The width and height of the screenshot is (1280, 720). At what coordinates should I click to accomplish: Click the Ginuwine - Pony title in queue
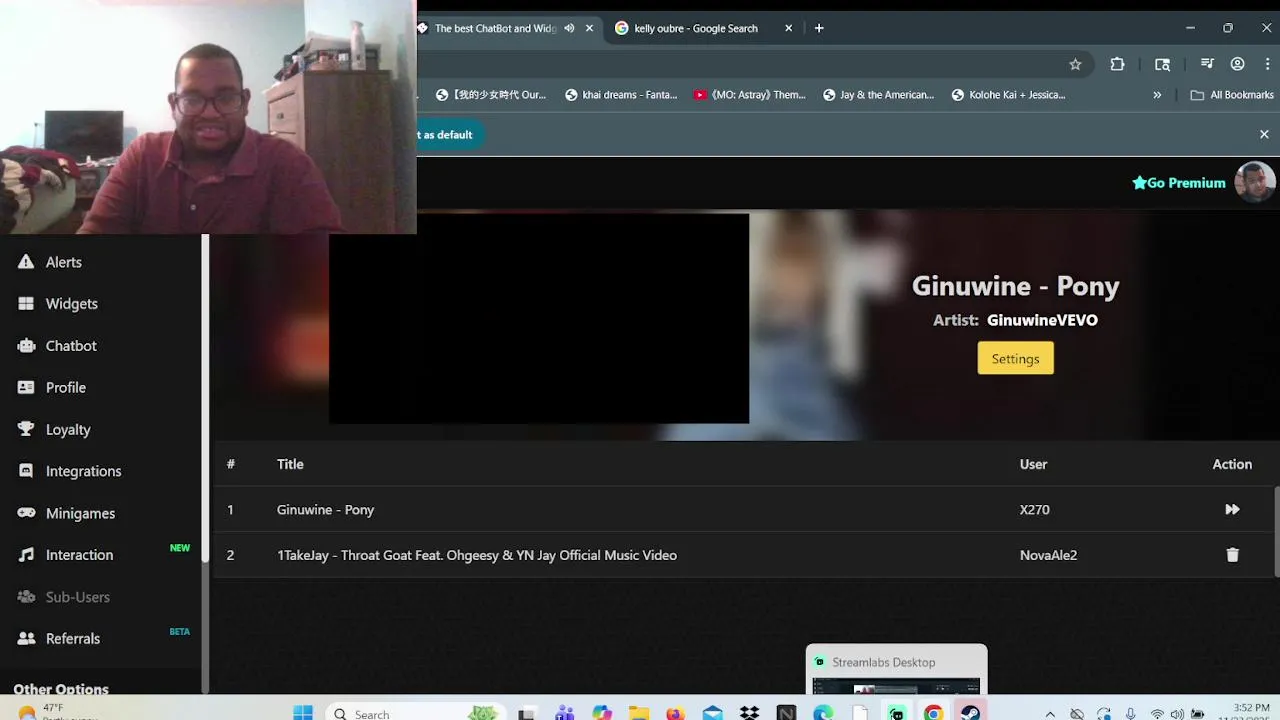coord(325,510)
